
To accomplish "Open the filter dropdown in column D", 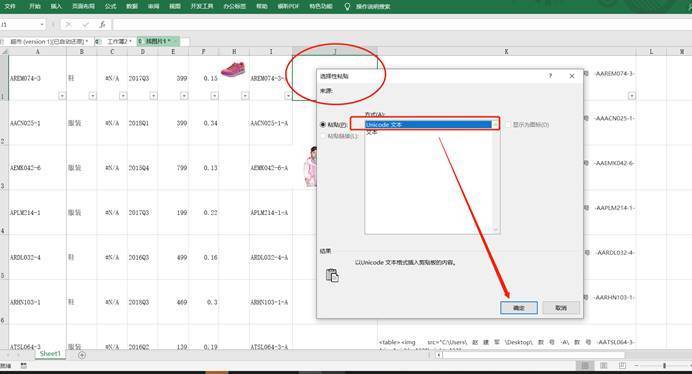I will 153,95.
